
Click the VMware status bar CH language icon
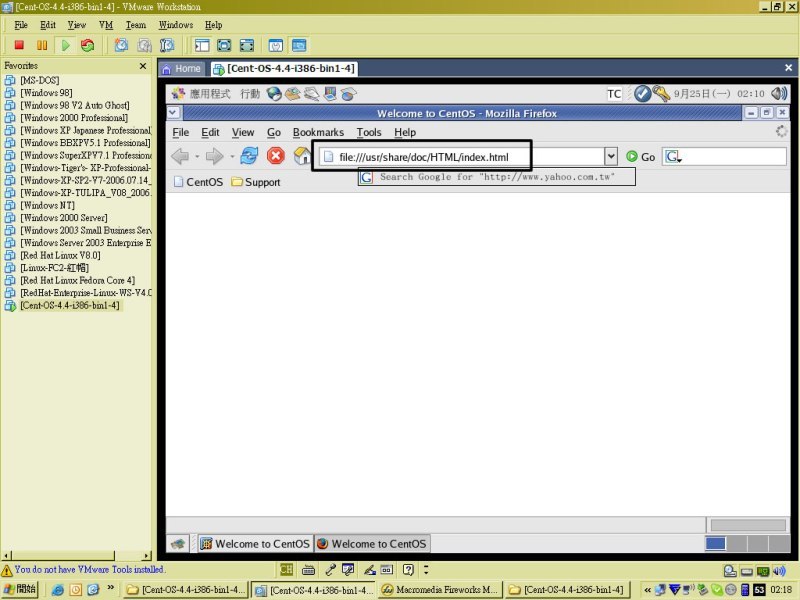pyautogui.click(x=286, y=569)
